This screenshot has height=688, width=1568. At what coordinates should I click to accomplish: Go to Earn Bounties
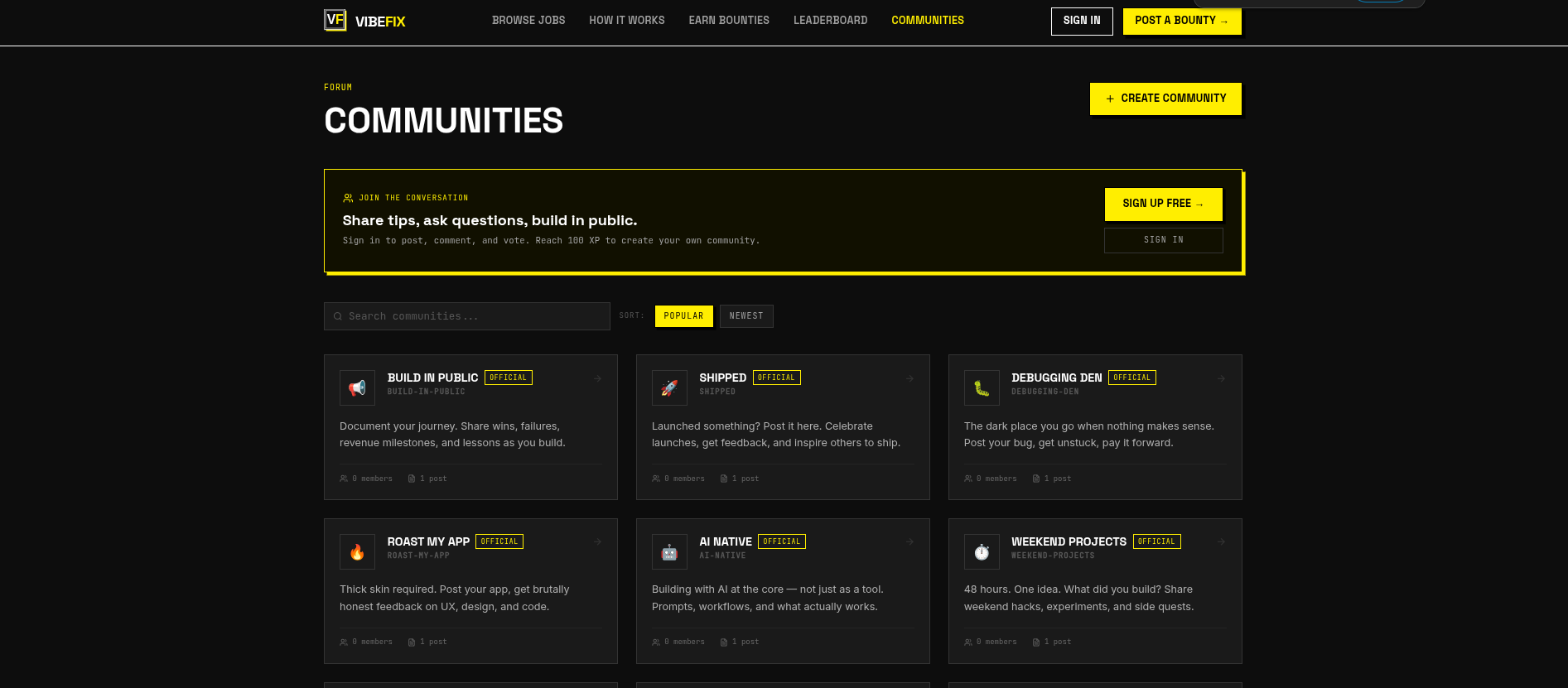(729, 21)
